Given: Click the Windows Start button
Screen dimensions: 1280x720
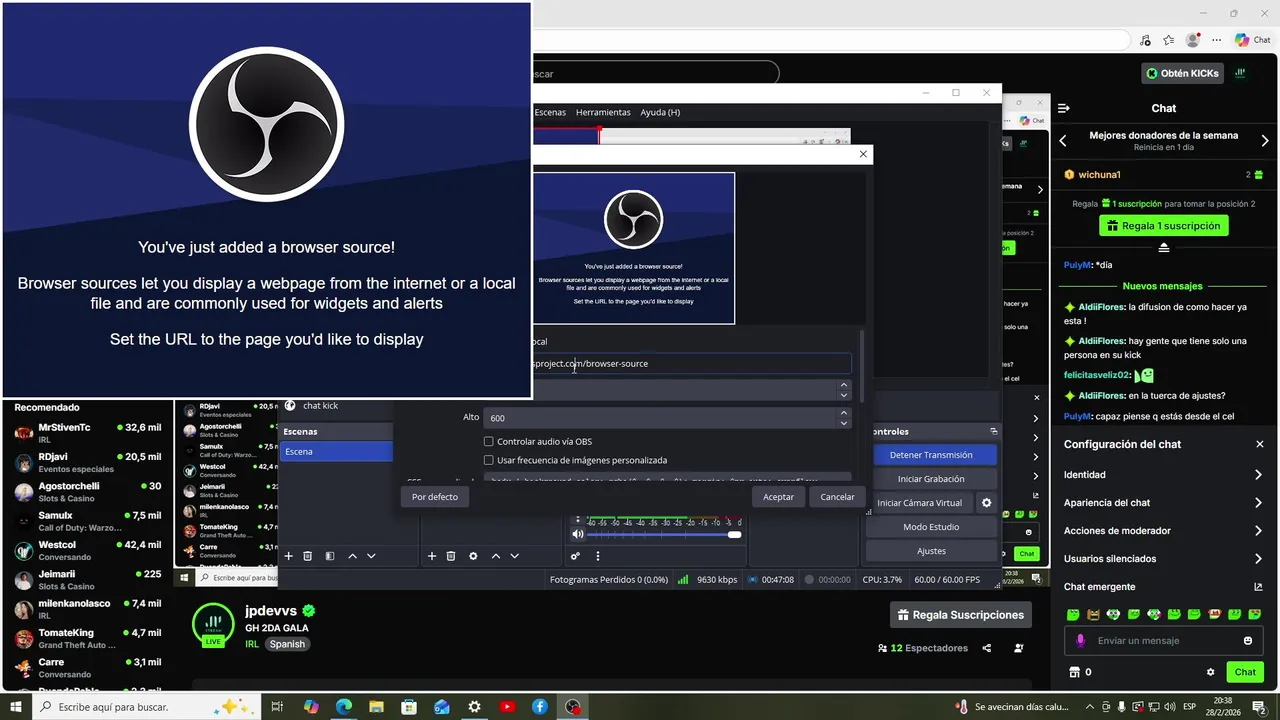Looking at the screenshot, I should pyautogui.click(x=17, y=707).
